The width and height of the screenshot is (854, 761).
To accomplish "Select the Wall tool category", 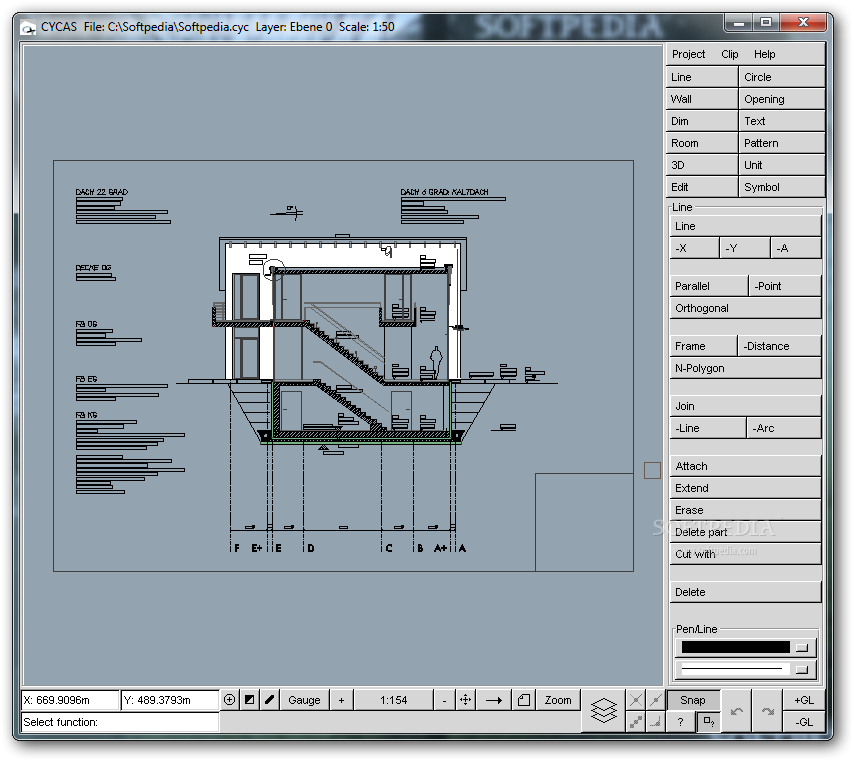I will (x=702, y=99).
